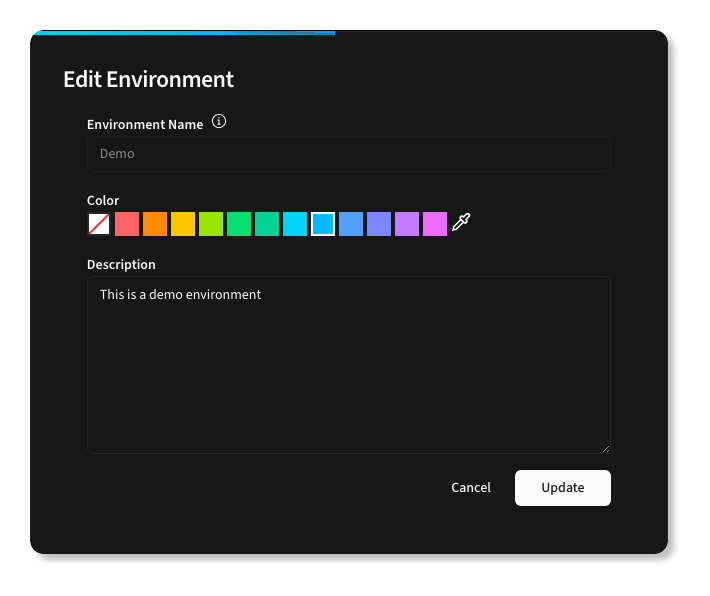This screenshot has height=596, width=710.
Task: Choose the periwinkle swatch left of purple
Action: [x=379, y=224]
